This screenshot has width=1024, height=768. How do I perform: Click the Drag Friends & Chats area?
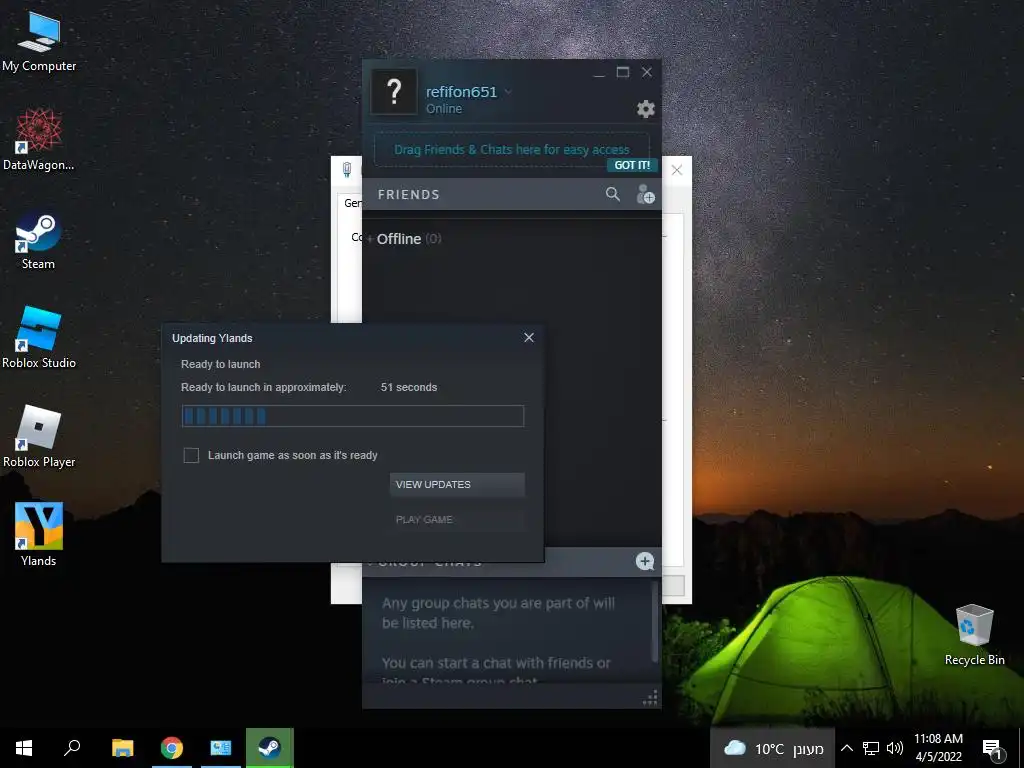511,150
